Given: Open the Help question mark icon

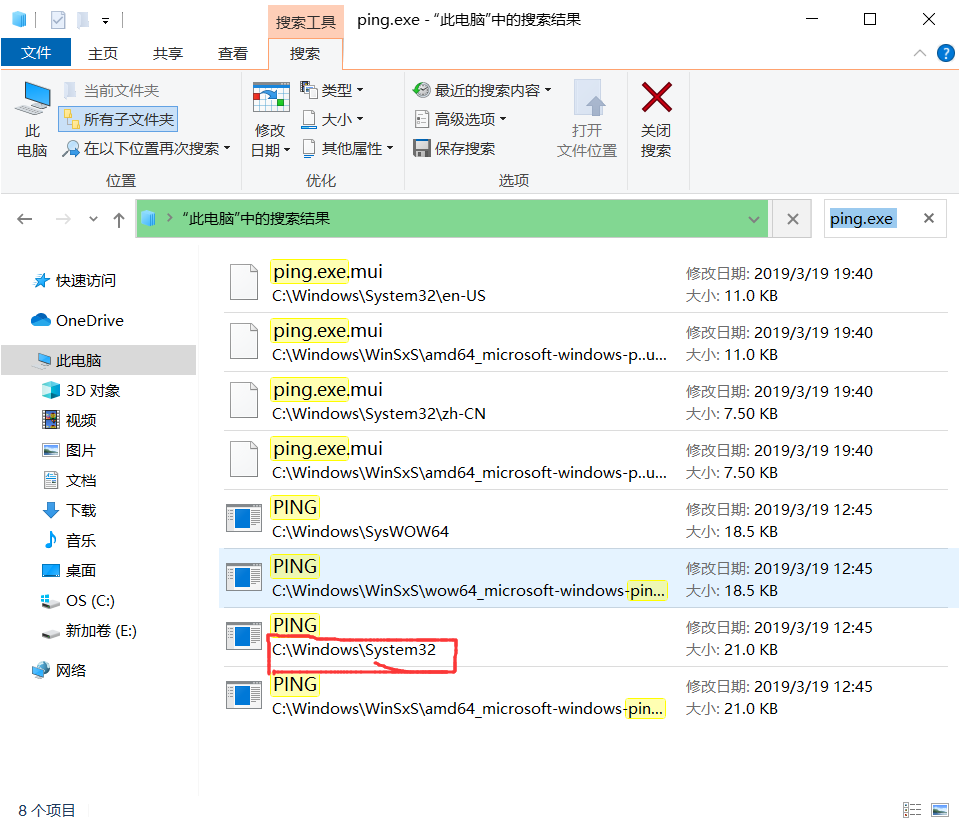Looking at the screenshot, I should (x=946, y=52).
